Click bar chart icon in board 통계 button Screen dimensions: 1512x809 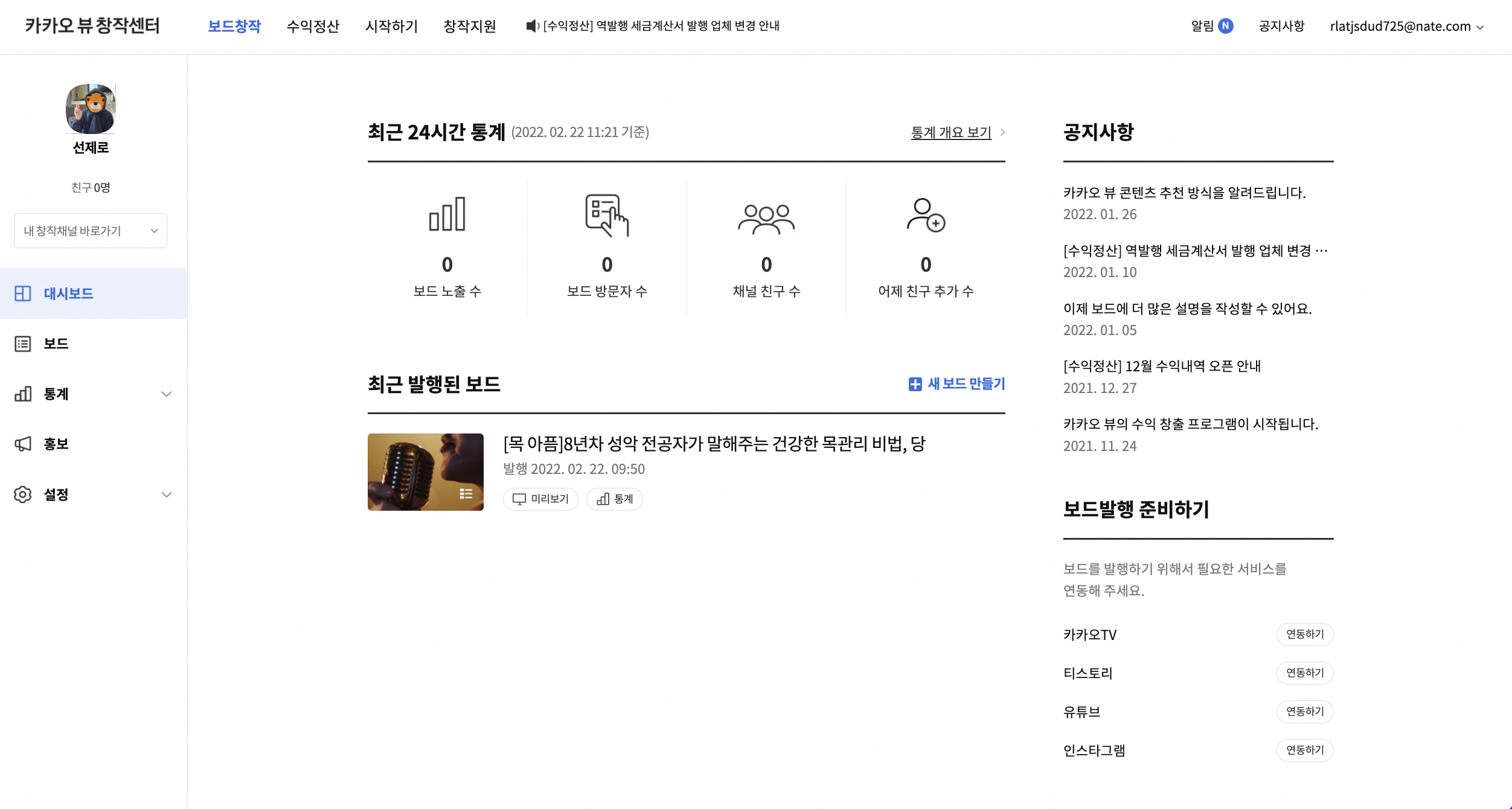click(x=603, y=499)
